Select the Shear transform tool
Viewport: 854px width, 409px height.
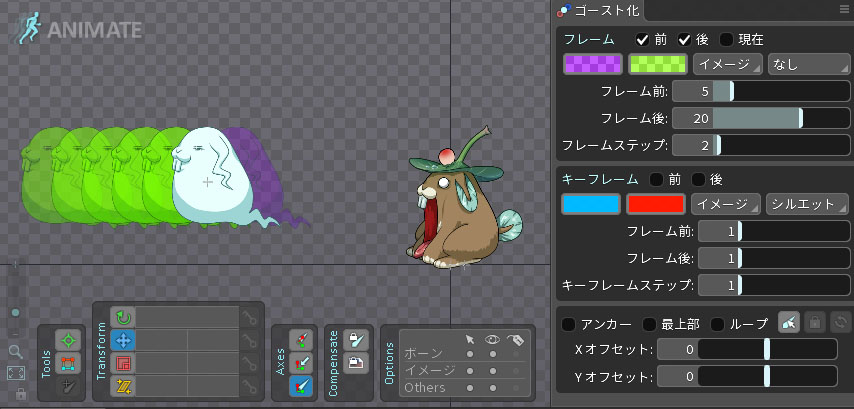coord(123,386)
